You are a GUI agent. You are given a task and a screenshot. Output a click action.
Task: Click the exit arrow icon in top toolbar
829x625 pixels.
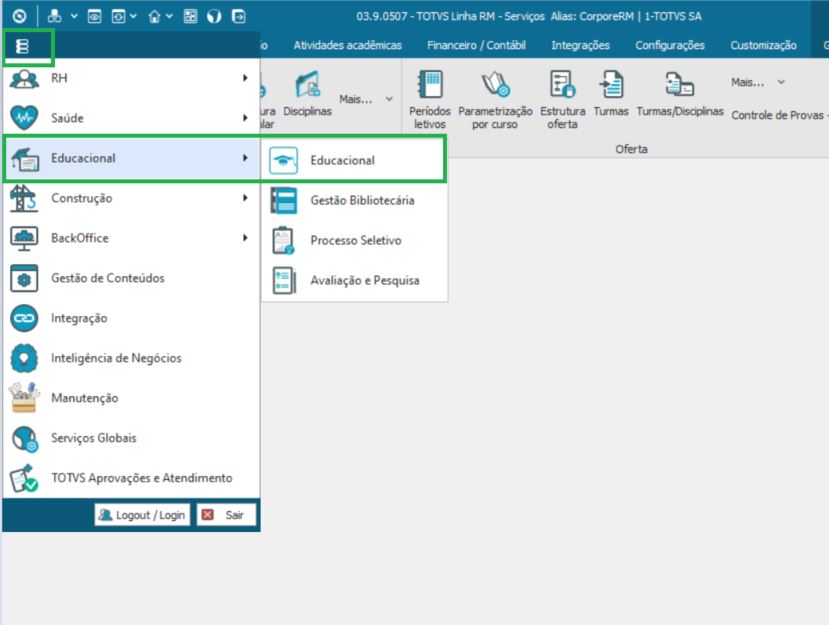238,16
